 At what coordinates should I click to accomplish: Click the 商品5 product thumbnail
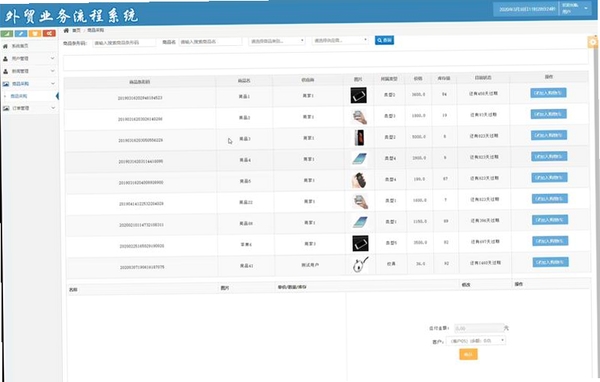click(x=360, y=180)
